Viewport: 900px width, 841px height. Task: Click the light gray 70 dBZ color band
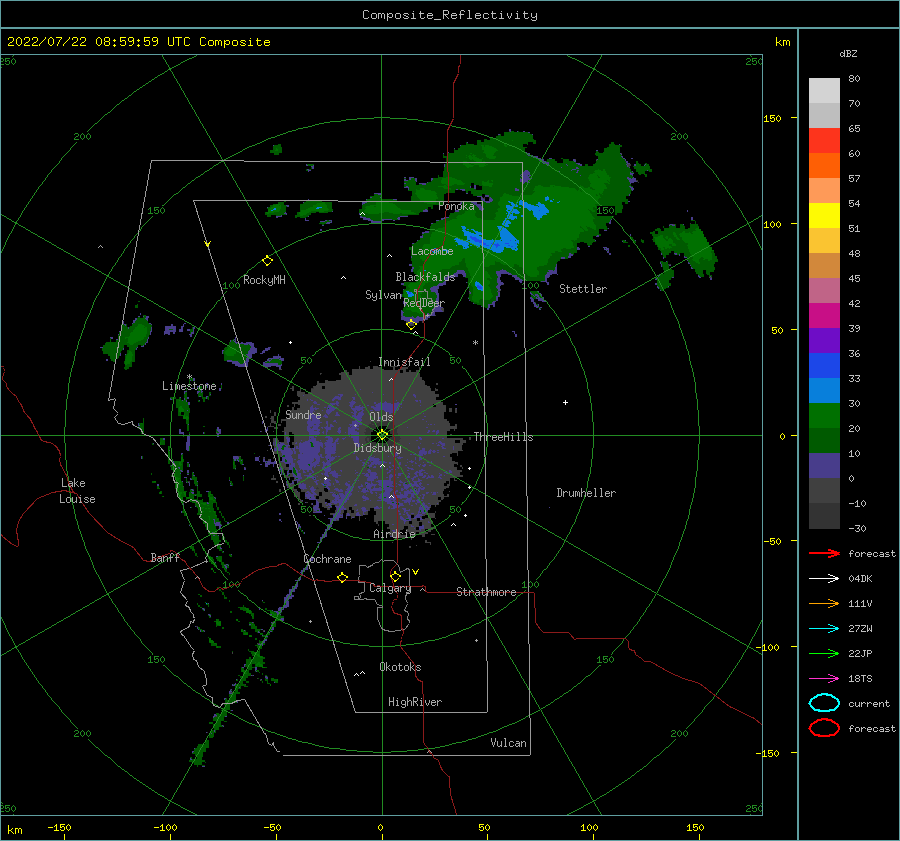824,91
